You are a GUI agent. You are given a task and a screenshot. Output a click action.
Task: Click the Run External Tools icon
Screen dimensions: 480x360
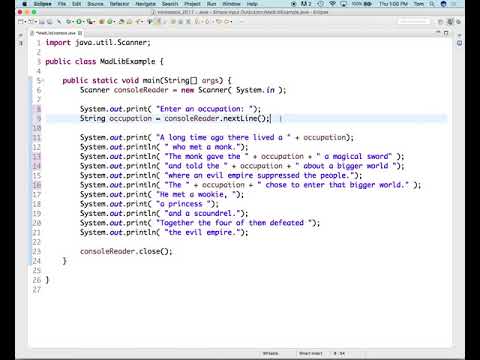[89, 22]
